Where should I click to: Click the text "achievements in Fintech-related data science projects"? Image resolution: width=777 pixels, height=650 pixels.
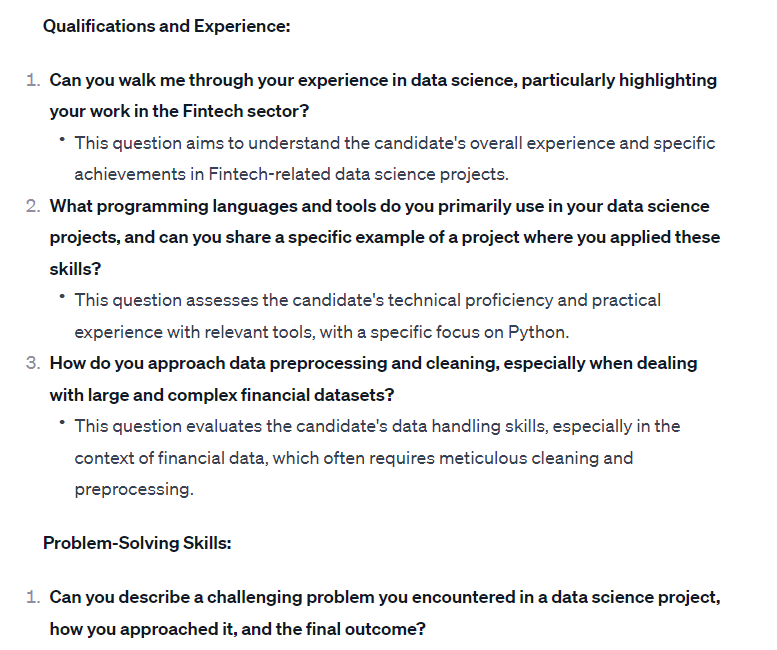coord(291,174)
